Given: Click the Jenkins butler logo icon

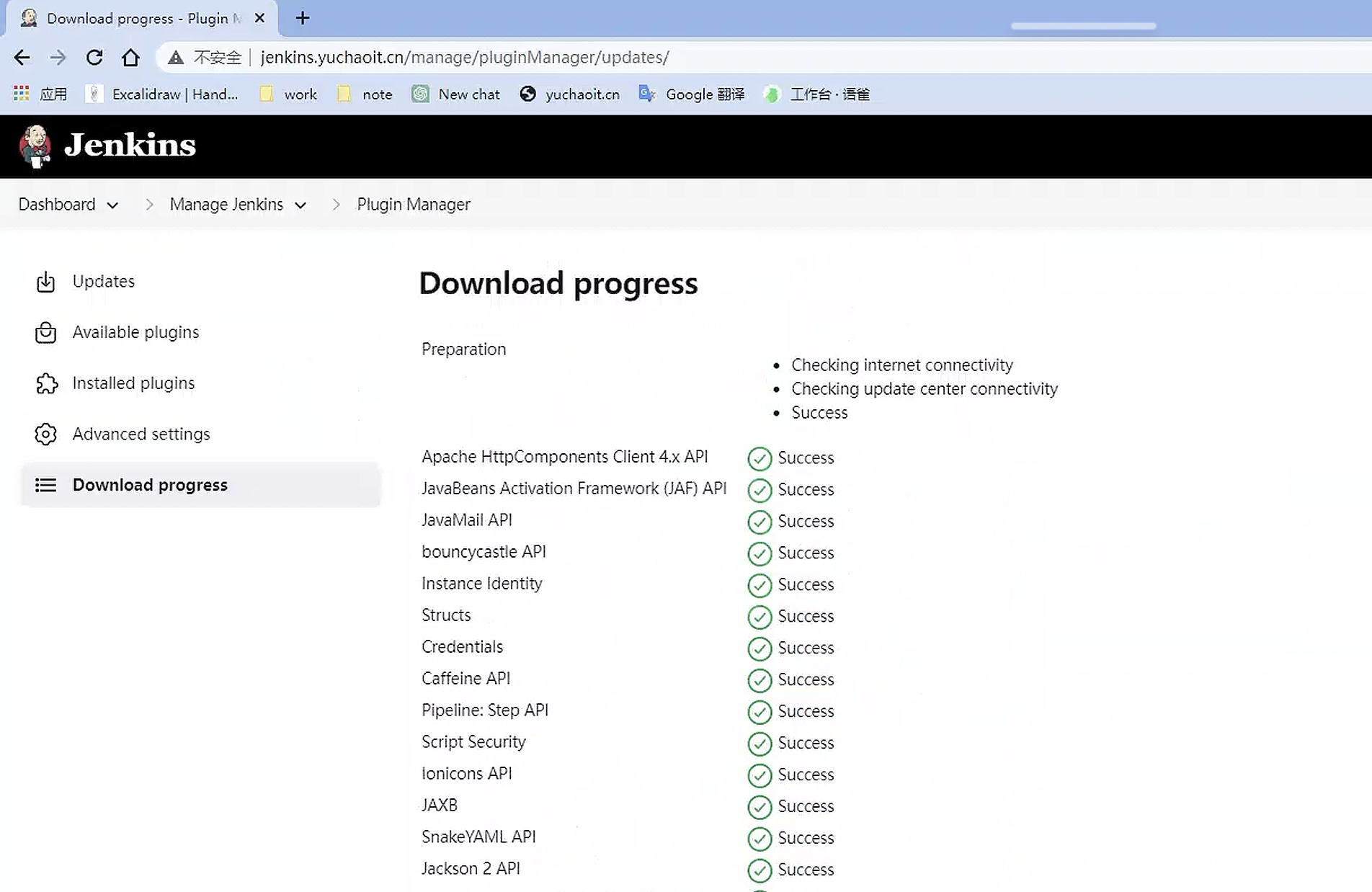Looking at the screenshot, I should tap(35, 146).
